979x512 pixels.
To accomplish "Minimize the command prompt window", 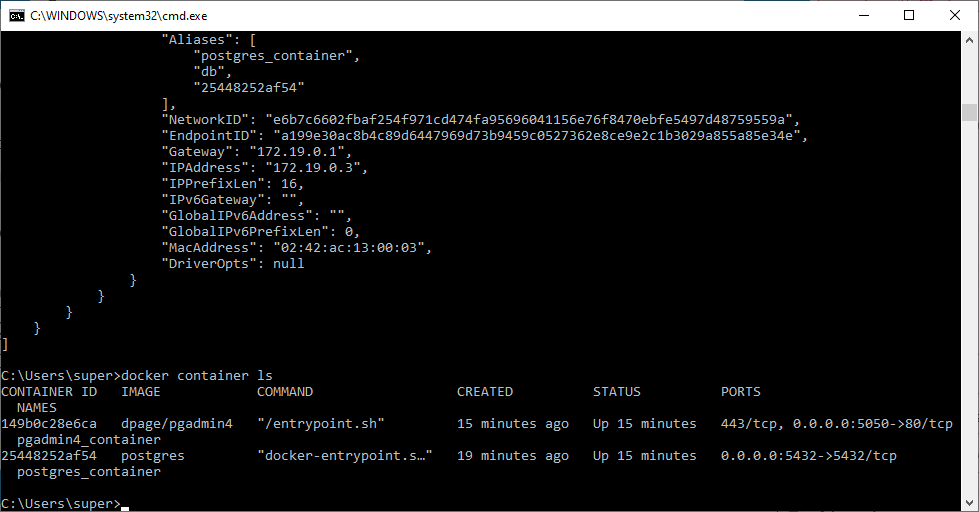I will (x=863, y=15).
